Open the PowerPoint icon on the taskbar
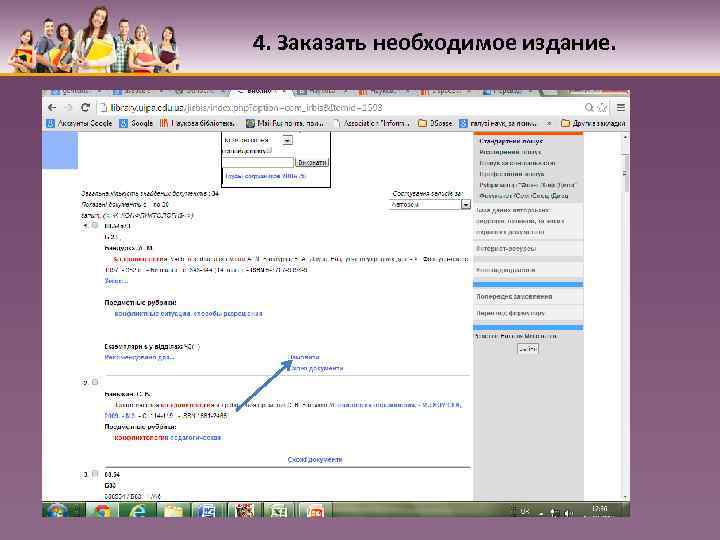The image size is (720, 540). [315, 510]
